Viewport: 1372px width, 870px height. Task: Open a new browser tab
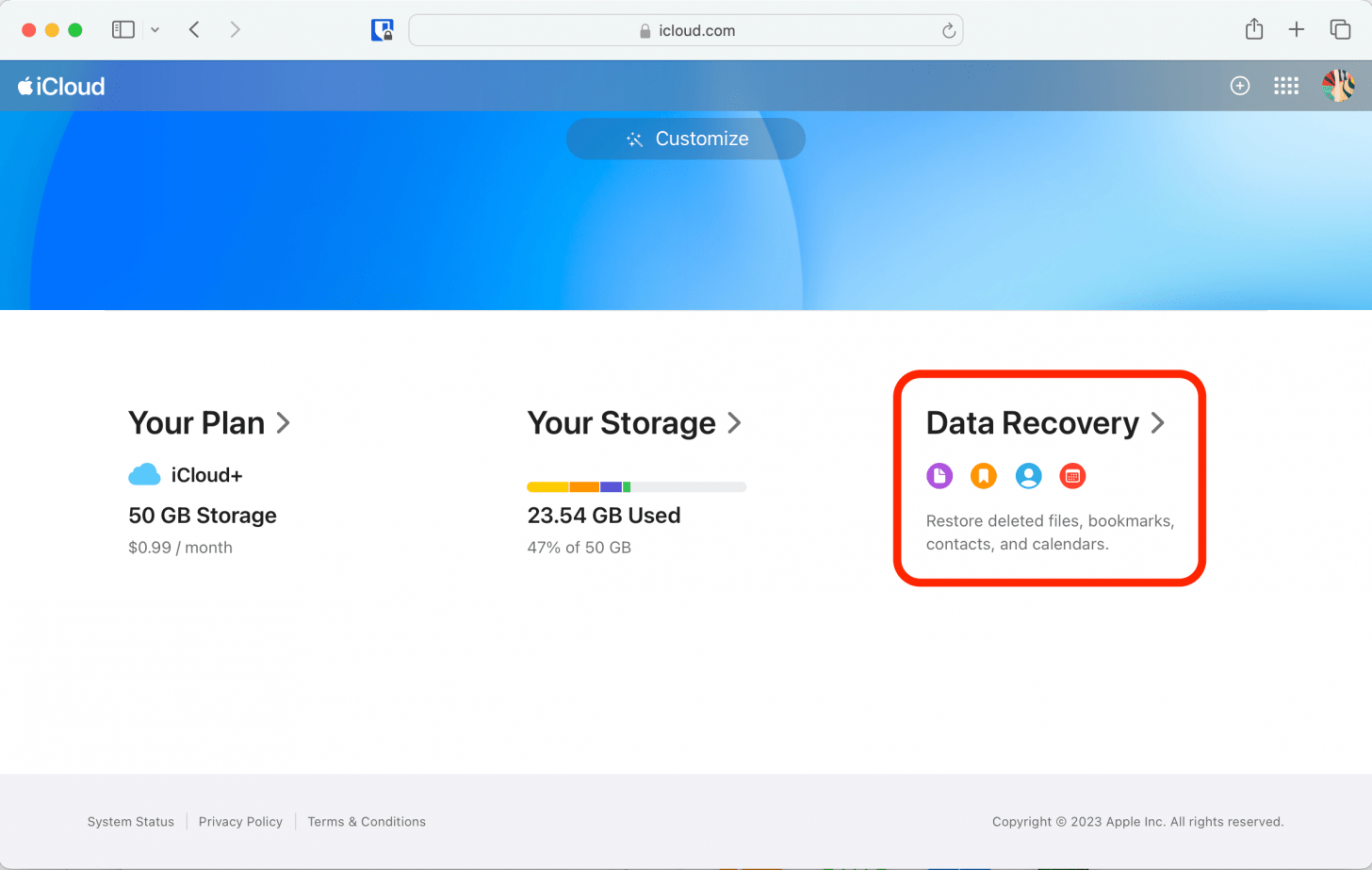click(x=1297, y=29)
